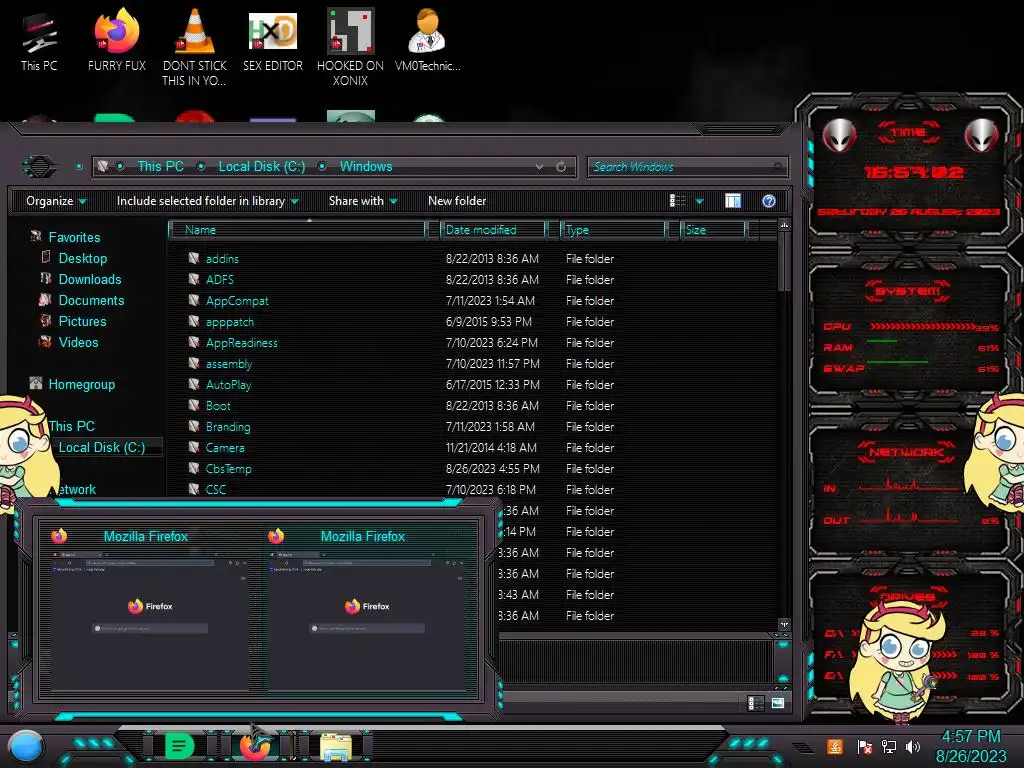Open Downloads in Favorites
This screenshot has height=768, width=1024.
point(89,279)
